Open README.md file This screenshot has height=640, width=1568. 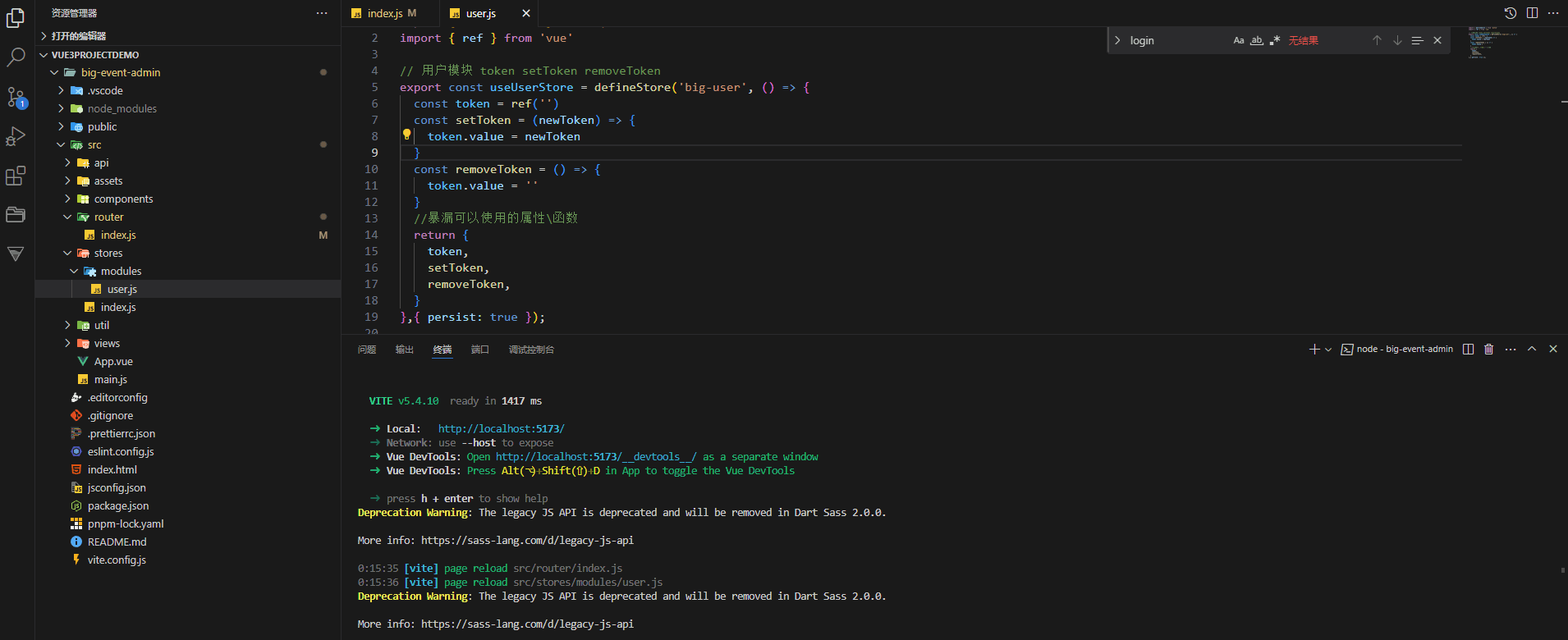tap(188, 542)
